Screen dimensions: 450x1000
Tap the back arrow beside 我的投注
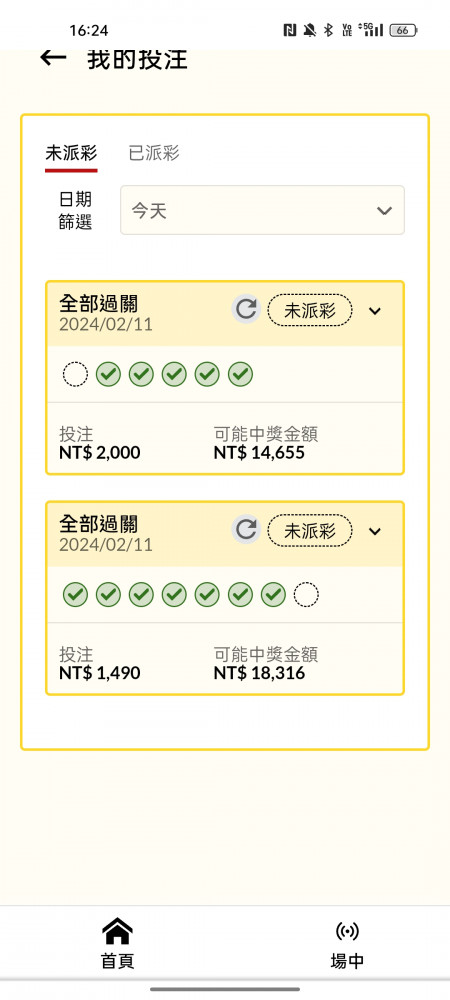pyautogui.click(x=53, y=57)
